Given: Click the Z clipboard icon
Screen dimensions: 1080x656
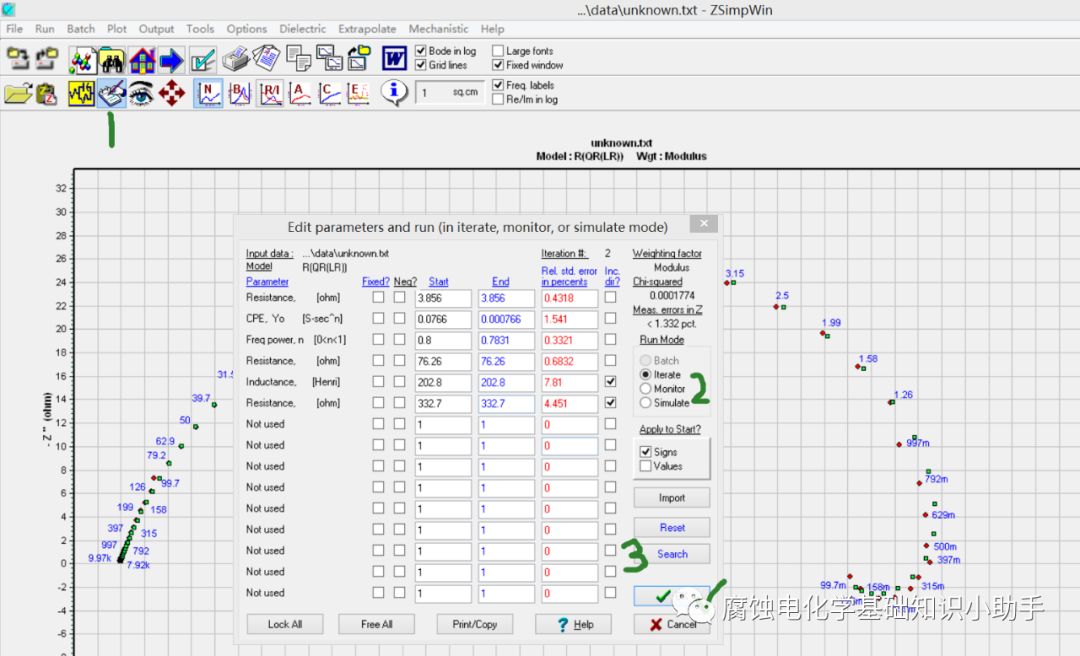Looking at the screenshot, I should (x=47, y=94).
